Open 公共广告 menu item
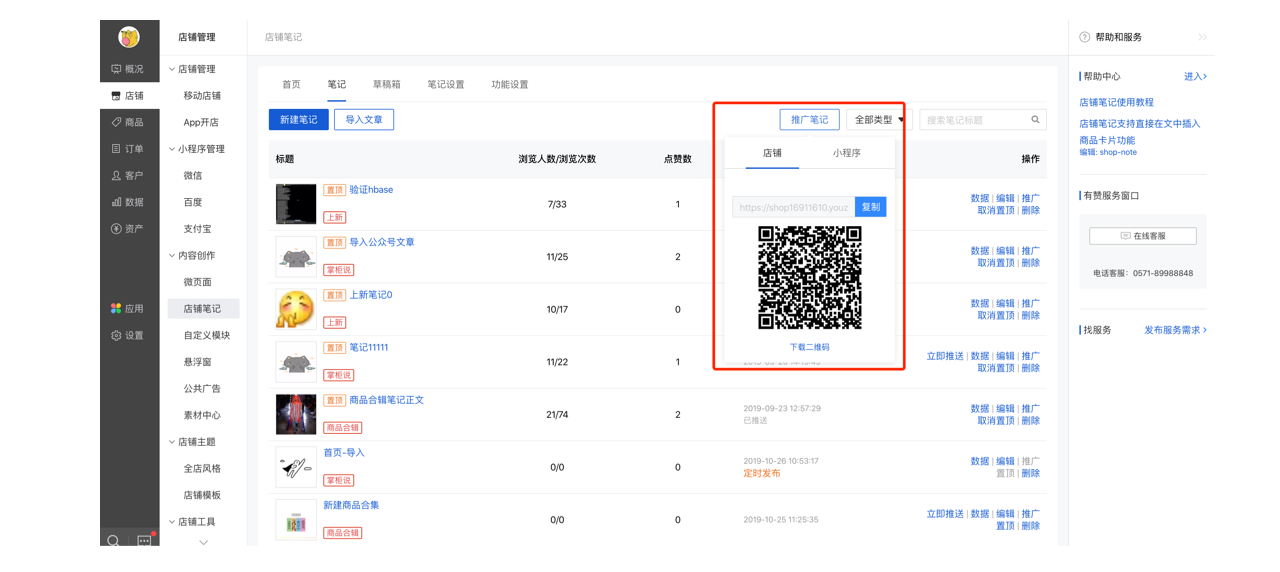1280x572 pixels. tap(202, 388)
